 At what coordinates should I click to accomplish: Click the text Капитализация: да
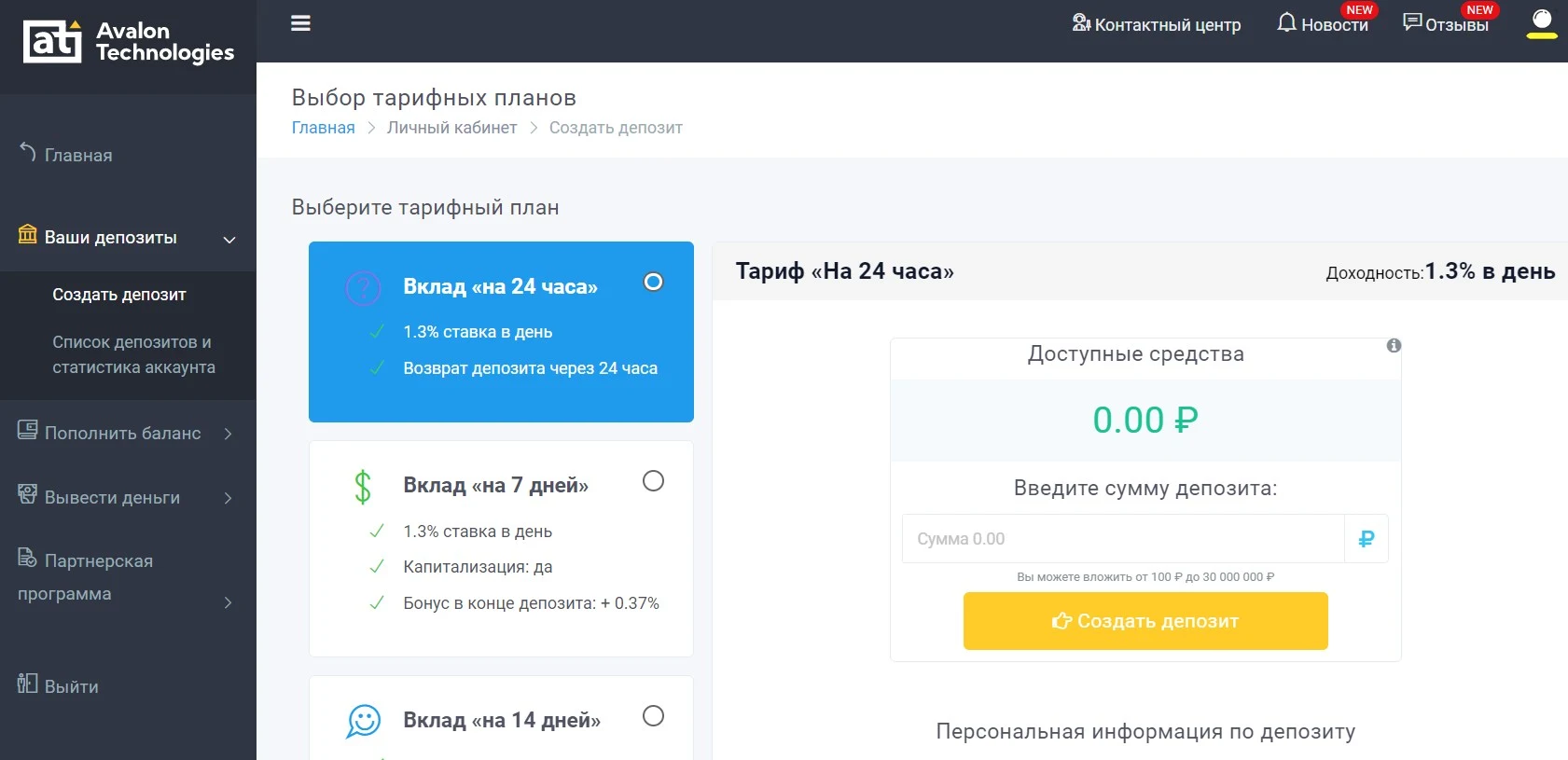(x=478, y=567)
